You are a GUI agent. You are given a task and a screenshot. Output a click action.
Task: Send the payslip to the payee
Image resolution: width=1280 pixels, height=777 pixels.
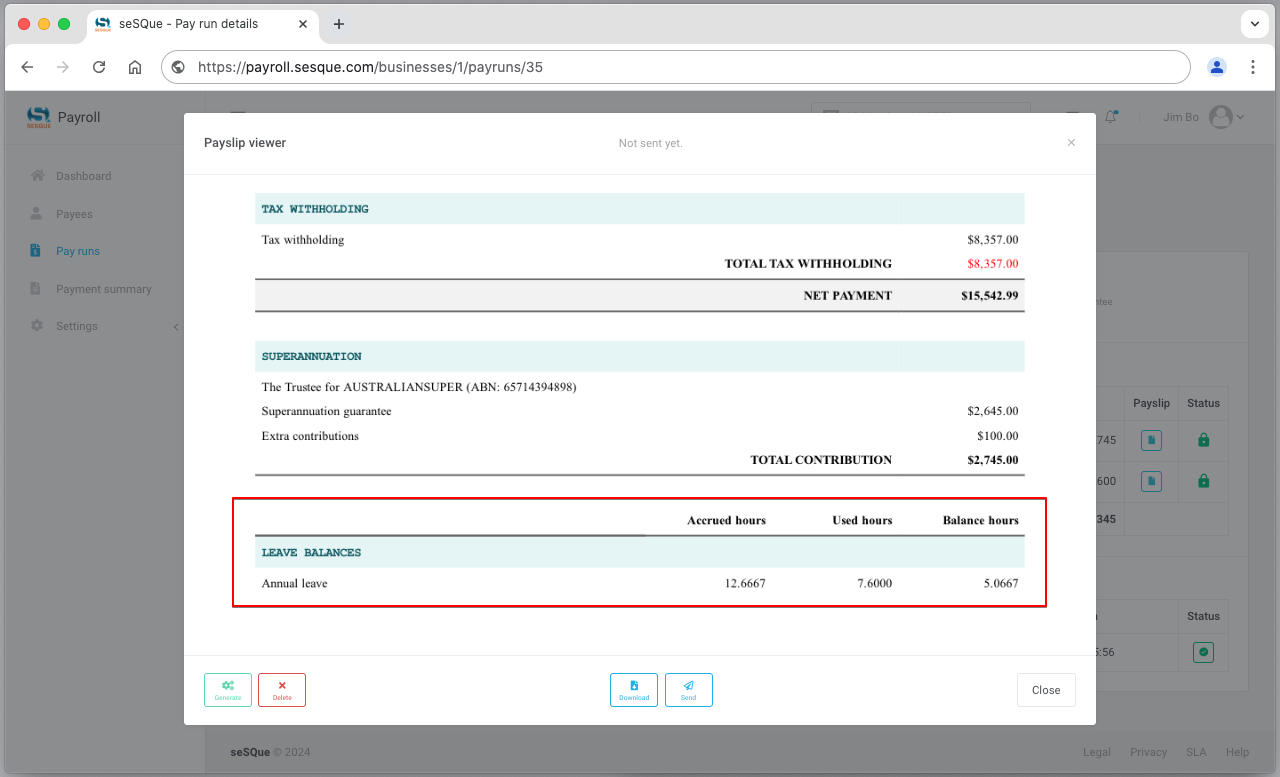(689, 690)
